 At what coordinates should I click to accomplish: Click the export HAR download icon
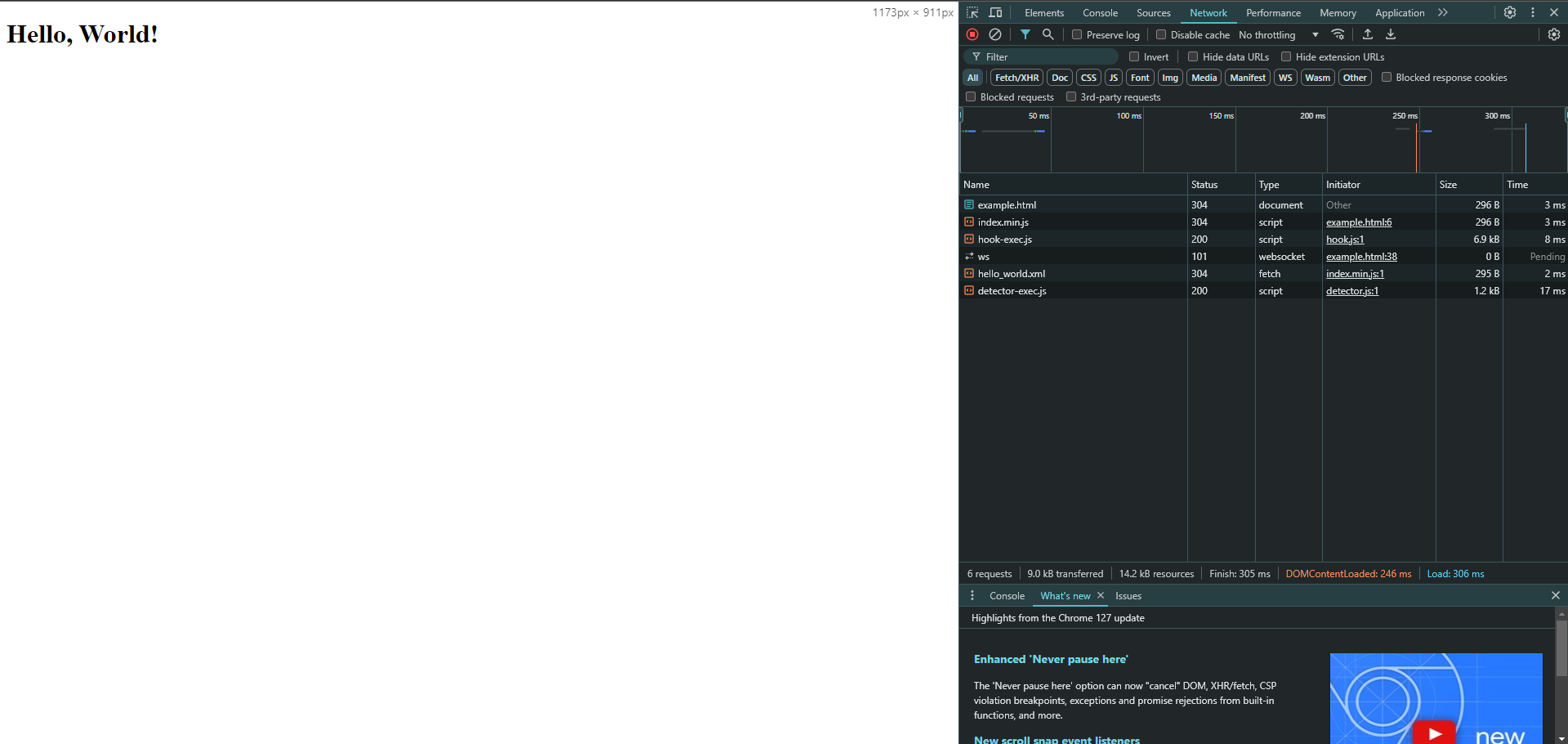(1391, 34)
